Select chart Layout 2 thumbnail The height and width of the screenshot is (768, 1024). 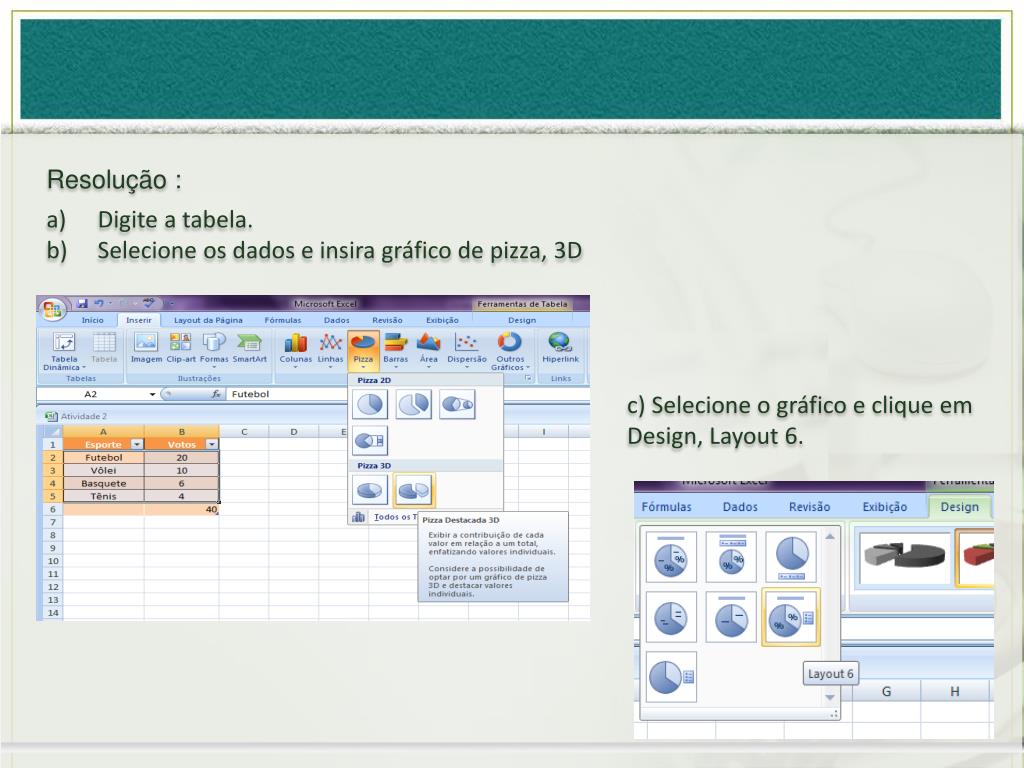731,556
